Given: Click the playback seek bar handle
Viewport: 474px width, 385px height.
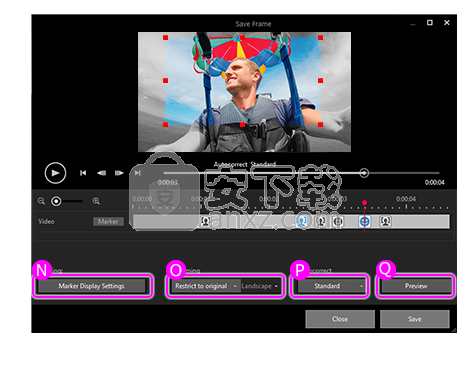Looking at the screenshot, I should click(364, 173).
